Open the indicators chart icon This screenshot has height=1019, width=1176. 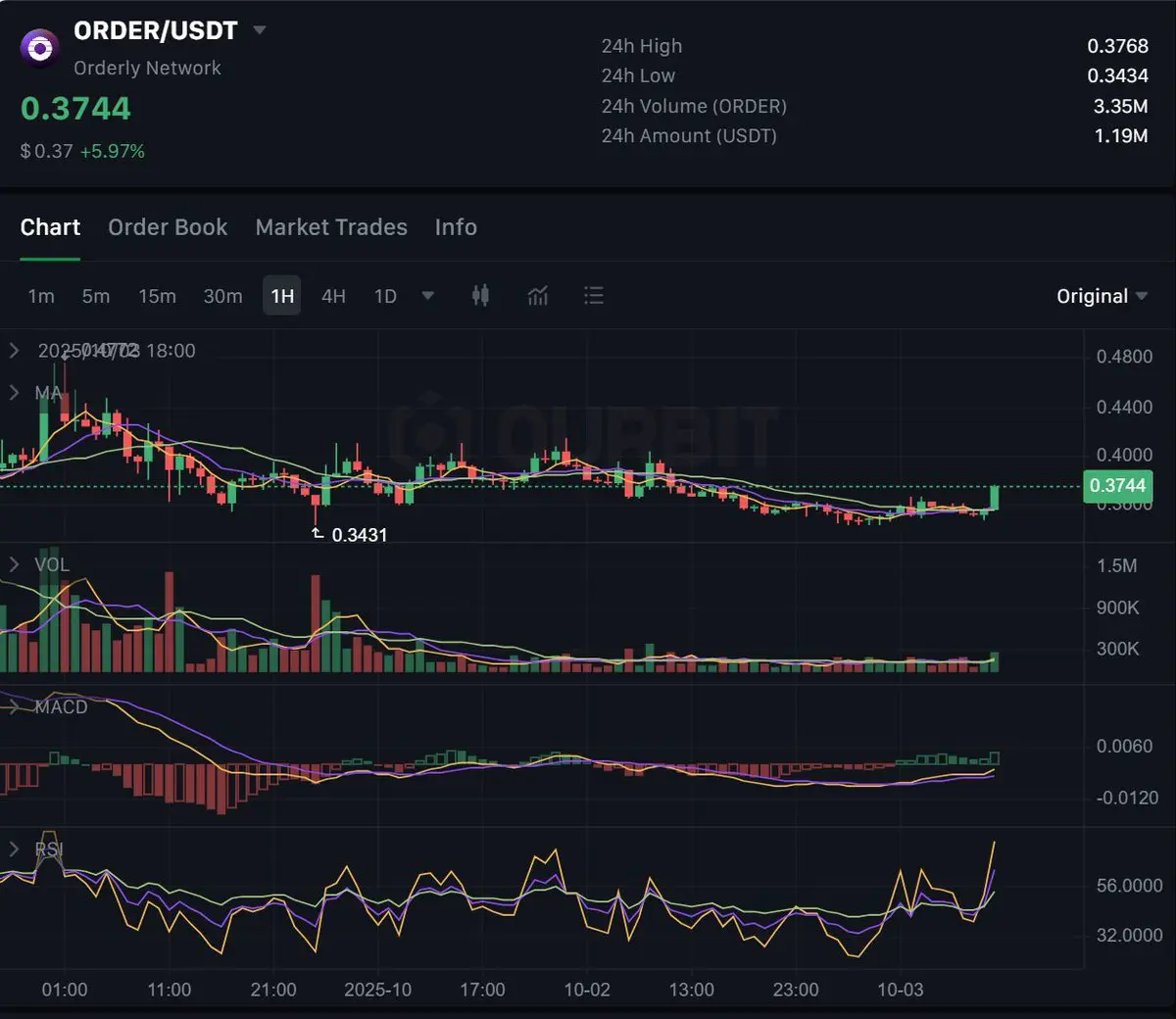coord(538,296)
